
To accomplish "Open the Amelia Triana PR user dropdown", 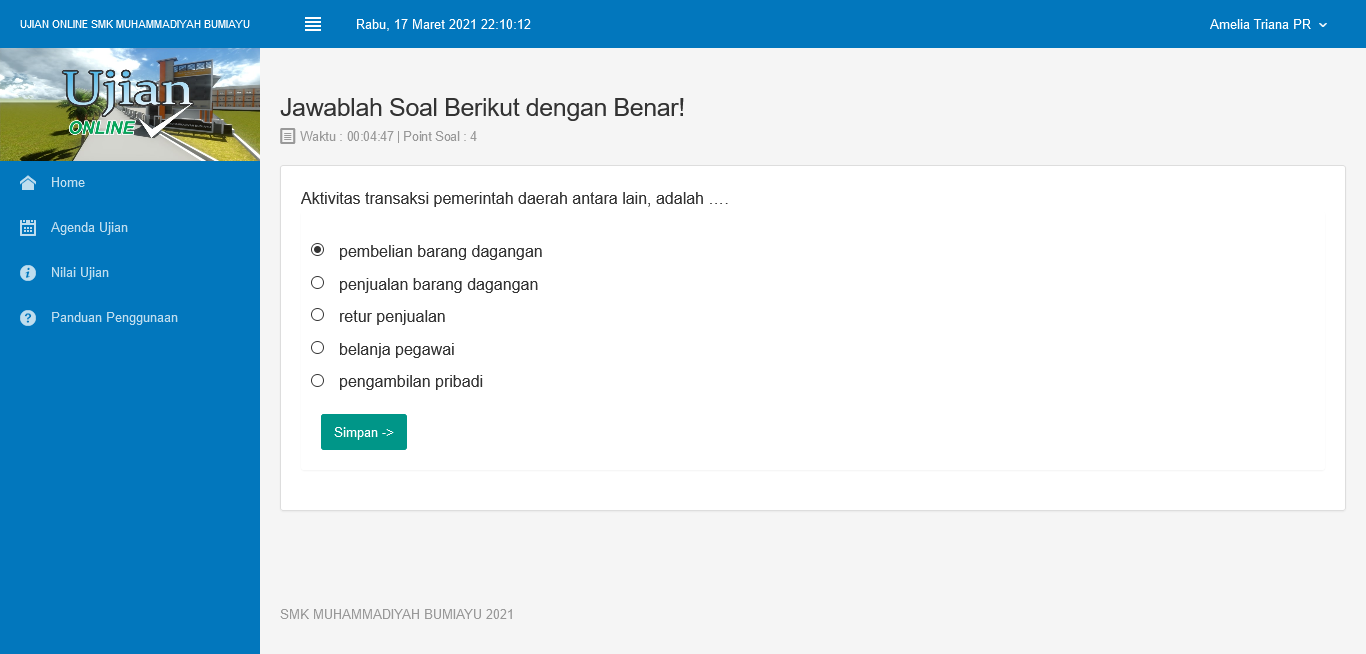I will [1268, 24].
